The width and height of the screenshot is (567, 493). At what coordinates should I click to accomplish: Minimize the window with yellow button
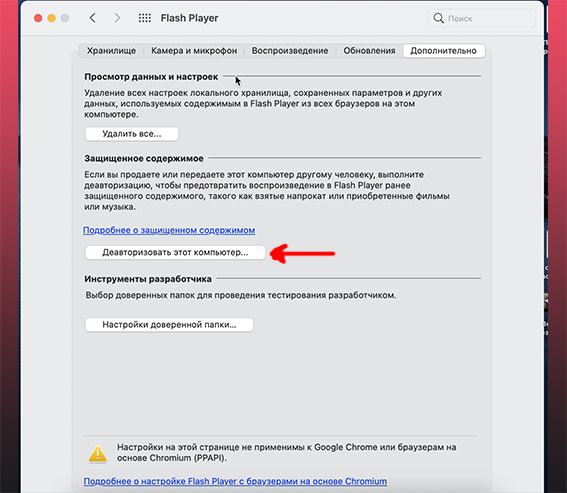51,18
